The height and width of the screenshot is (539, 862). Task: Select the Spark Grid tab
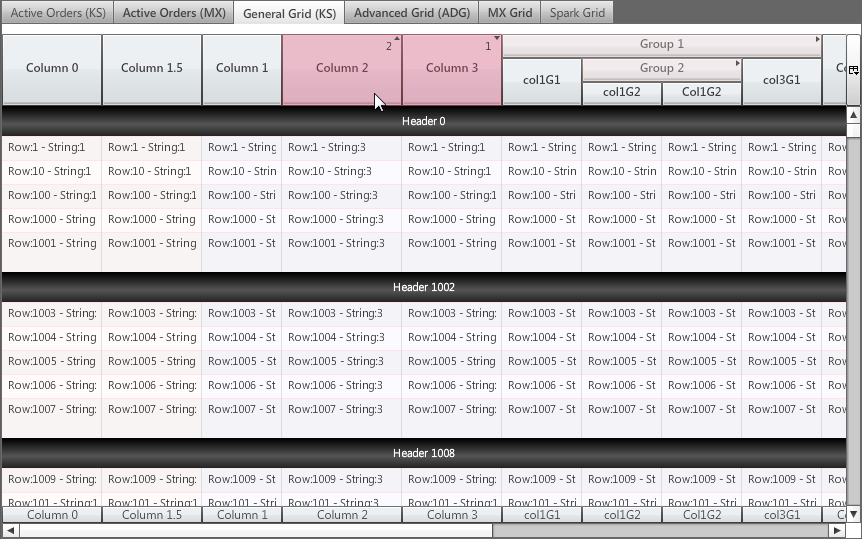point(577,13)
